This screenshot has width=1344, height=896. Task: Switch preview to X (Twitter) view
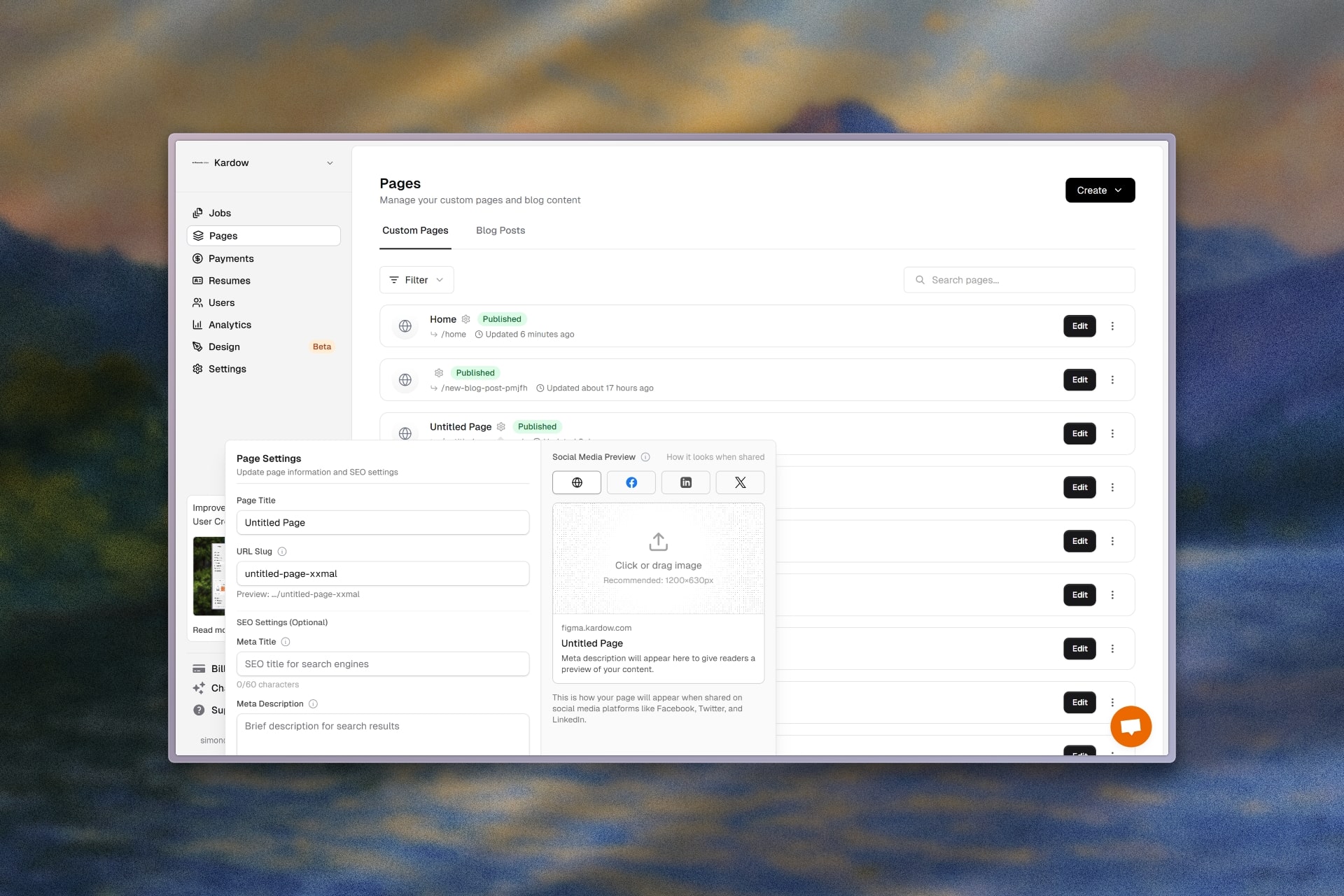pos(740,482)
